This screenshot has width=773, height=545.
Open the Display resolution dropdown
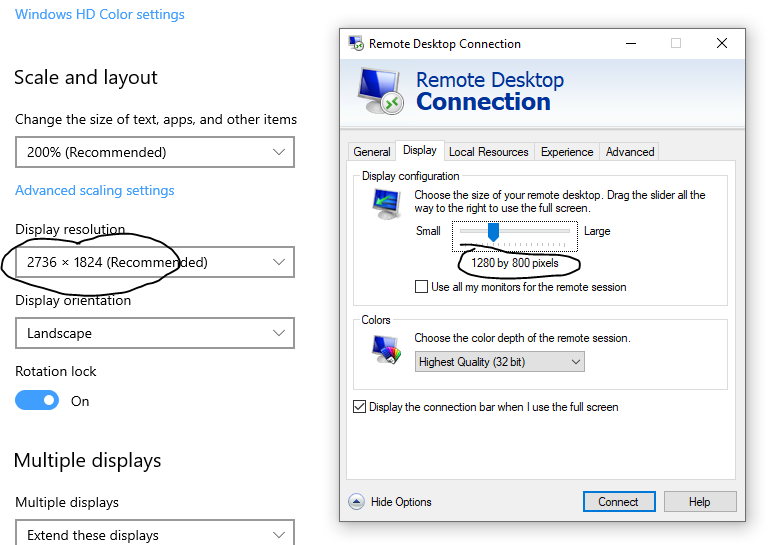tap(155, 262)
